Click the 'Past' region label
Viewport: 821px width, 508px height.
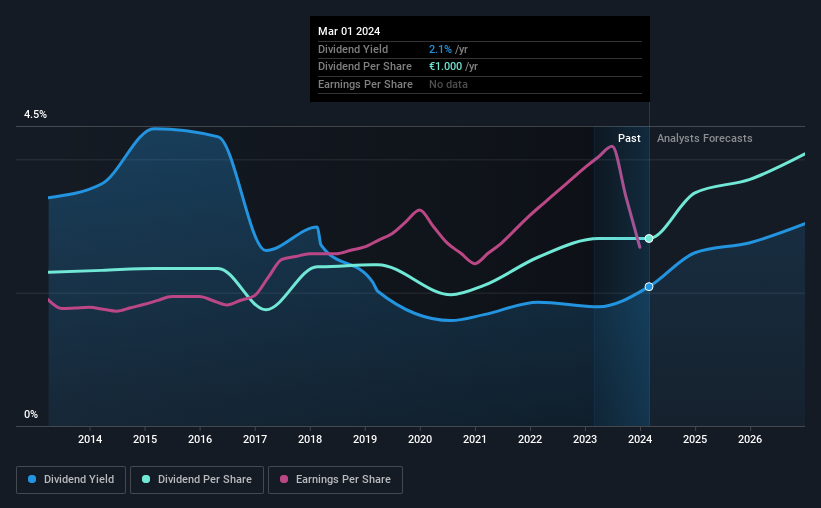point(629,138)
